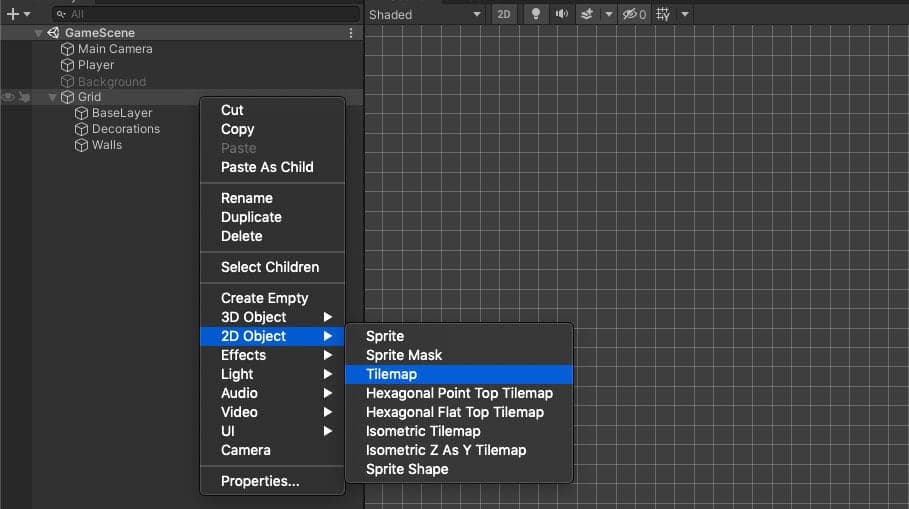Click the cube icon beside Main Camera

pyautogui.click(x=68, y=49)
